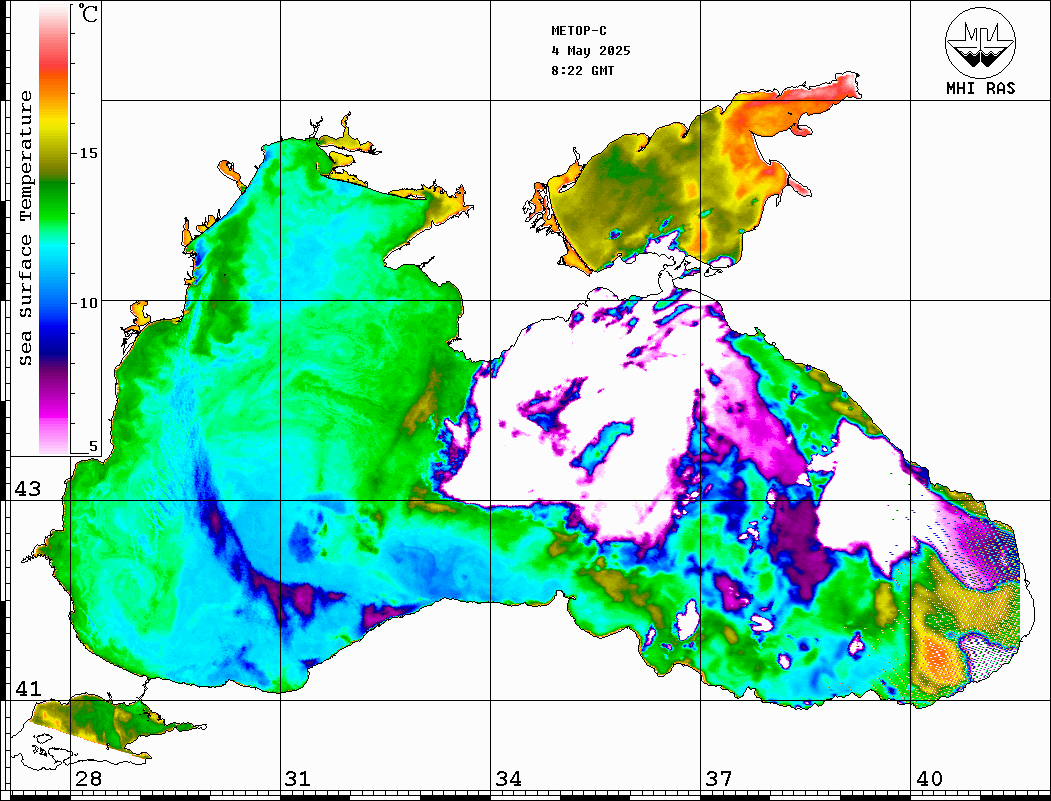Click the '5' tick on the color scale
The image size is (1051, 801).
[93, 446]
